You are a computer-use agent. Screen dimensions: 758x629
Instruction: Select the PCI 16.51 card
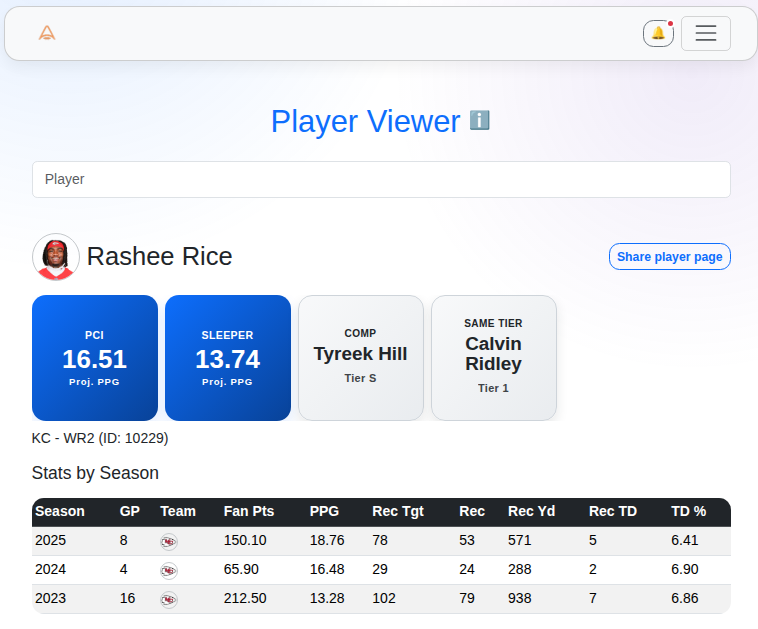click(x=95, y=358)
